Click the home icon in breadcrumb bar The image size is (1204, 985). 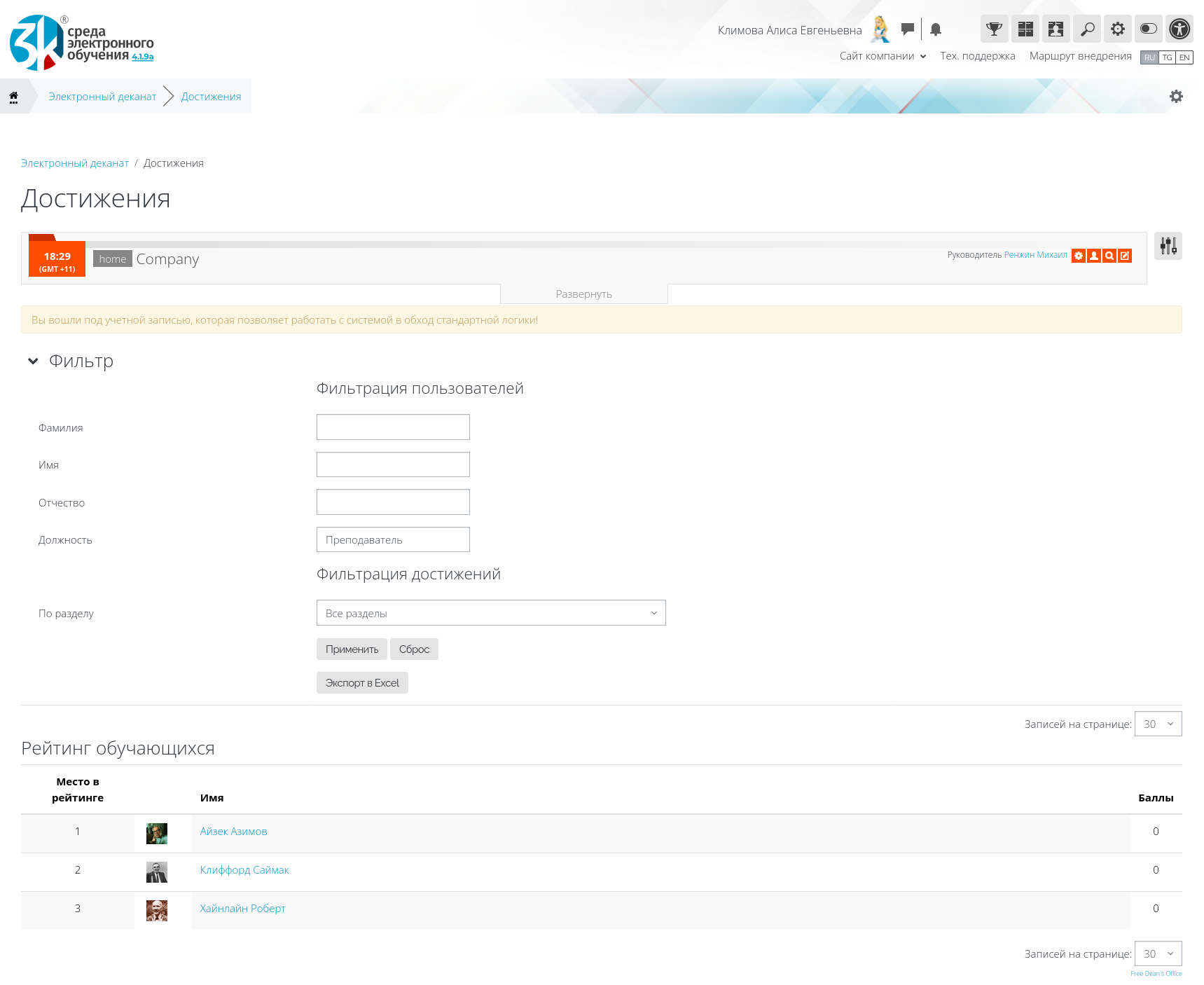point(13,97)
